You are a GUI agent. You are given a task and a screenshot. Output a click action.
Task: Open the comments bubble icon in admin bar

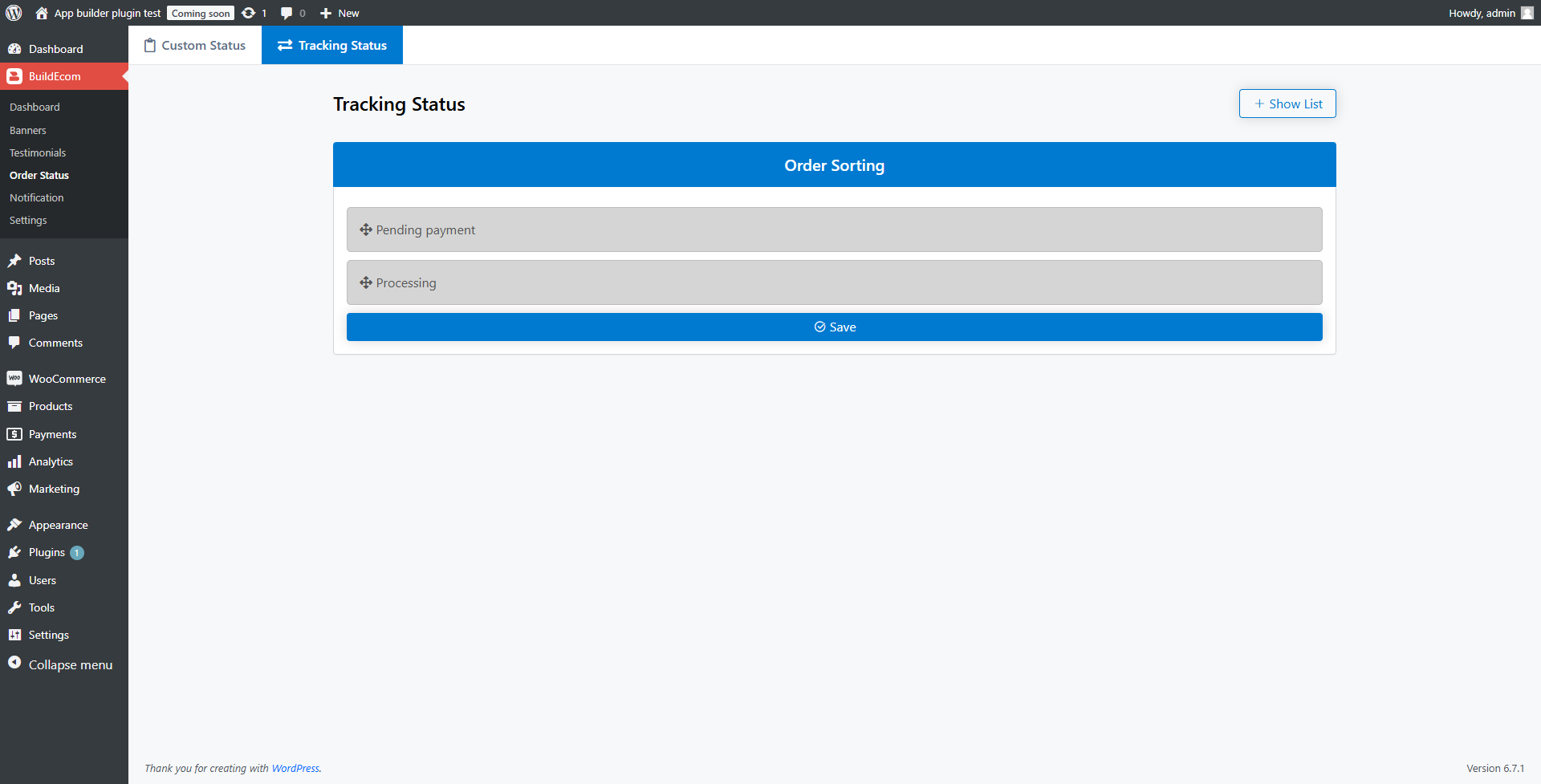[x=287, y=13]
